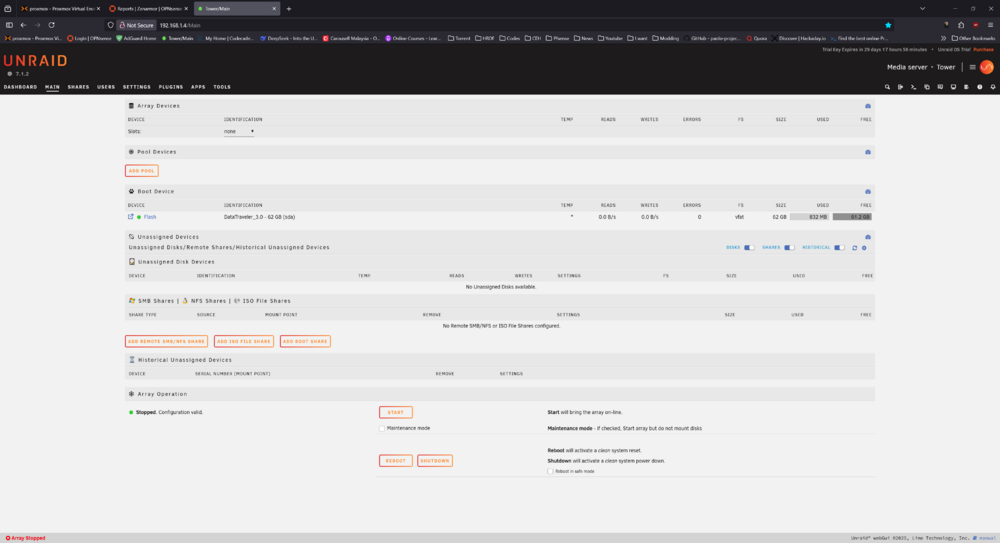Viewport: 1000px width, 543px height.
Task: Click Boot Device dashboard gauge icon
Action: click(x=868, y=191)
